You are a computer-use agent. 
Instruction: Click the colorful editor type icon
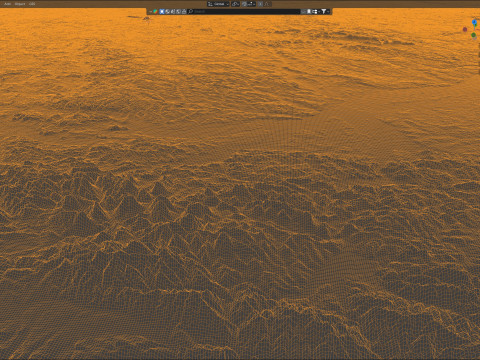(155, 12)
